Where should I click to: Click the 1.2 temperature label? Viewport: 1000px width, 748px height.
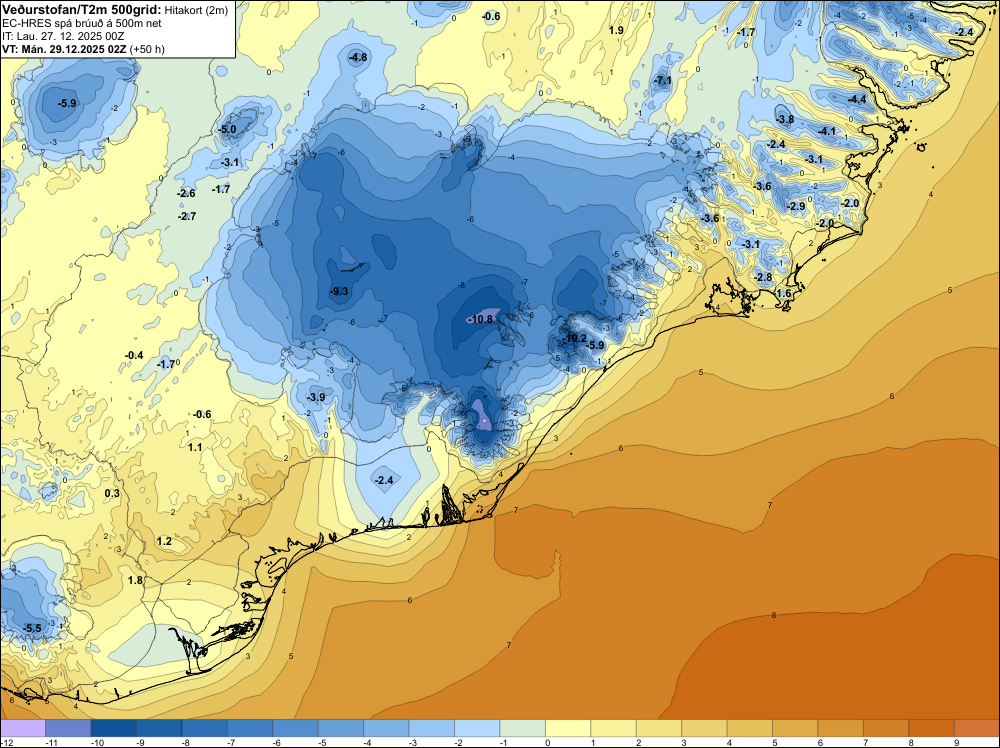point(165,542)
